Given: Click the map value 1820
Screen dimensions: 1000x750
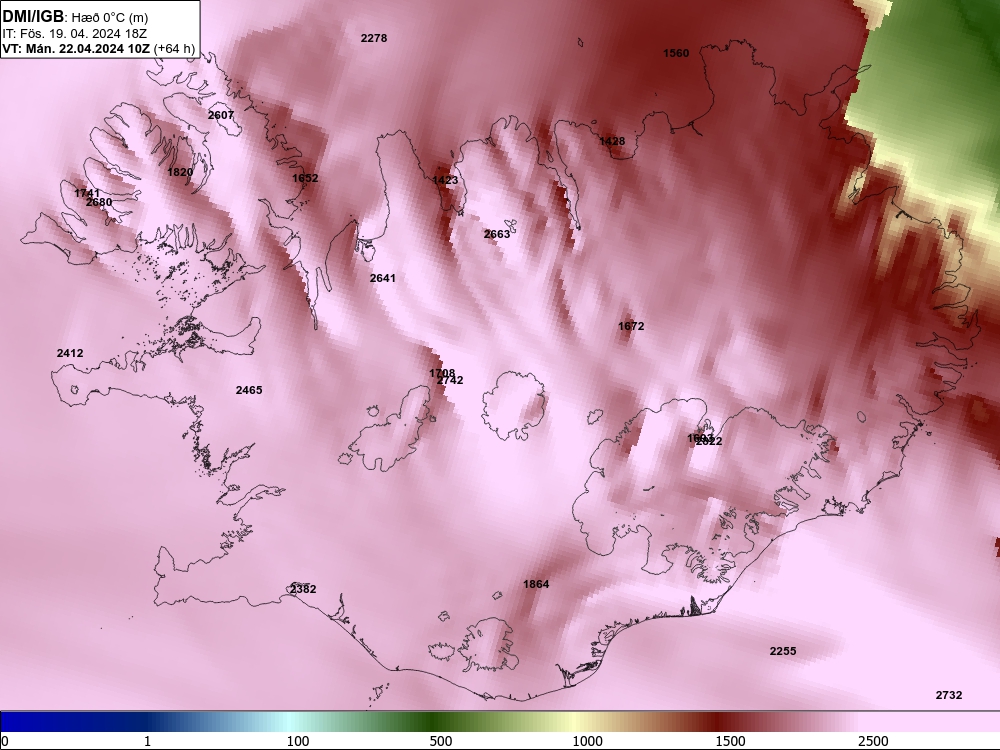Looking at the screenshot, I should point(180,172).
